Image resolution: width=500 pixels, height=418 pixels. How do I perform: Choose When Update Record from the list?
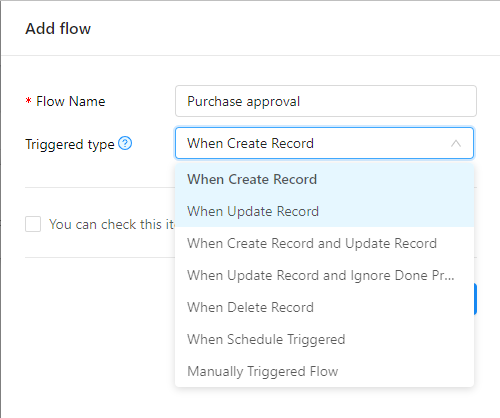[x=324, y=211]
